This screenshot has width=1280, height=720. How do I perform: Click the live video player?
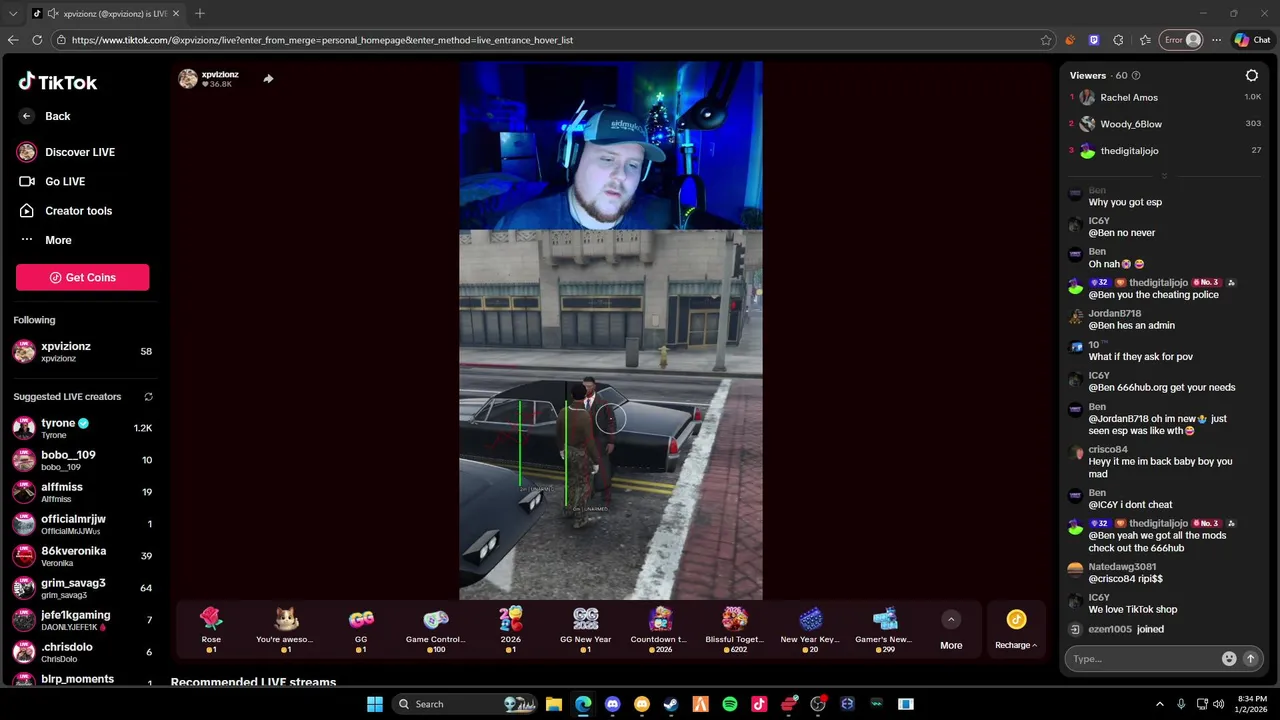611,331
